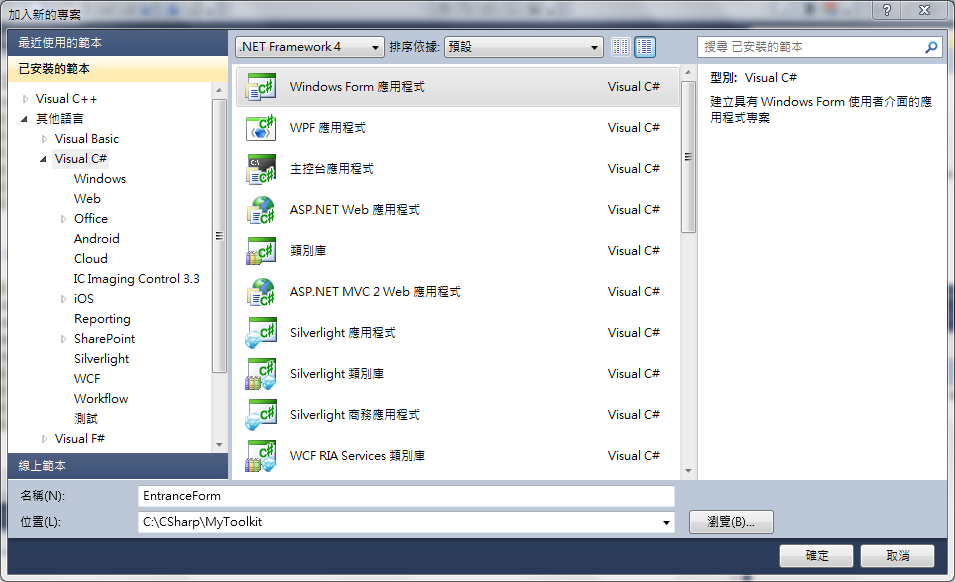Open the 已安裝的範本 section
This screenshot has width=955, height=582.
118,69
